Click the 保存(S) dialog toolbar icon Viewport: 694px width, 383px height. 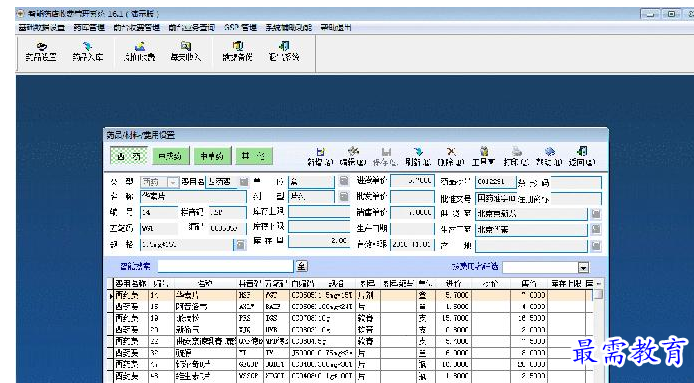coord(386,157)
